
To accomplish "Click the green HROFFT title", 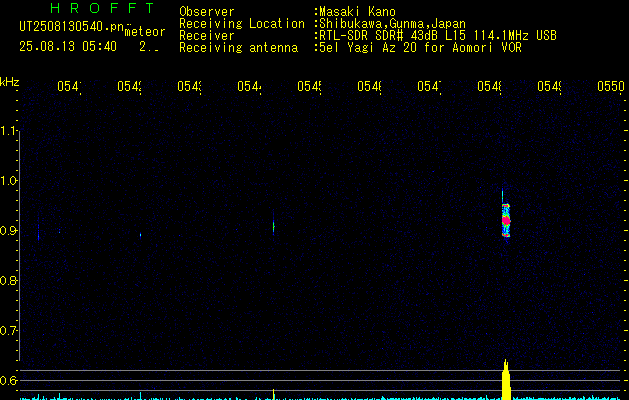I will pyautogui.click(x=102, y=8).
